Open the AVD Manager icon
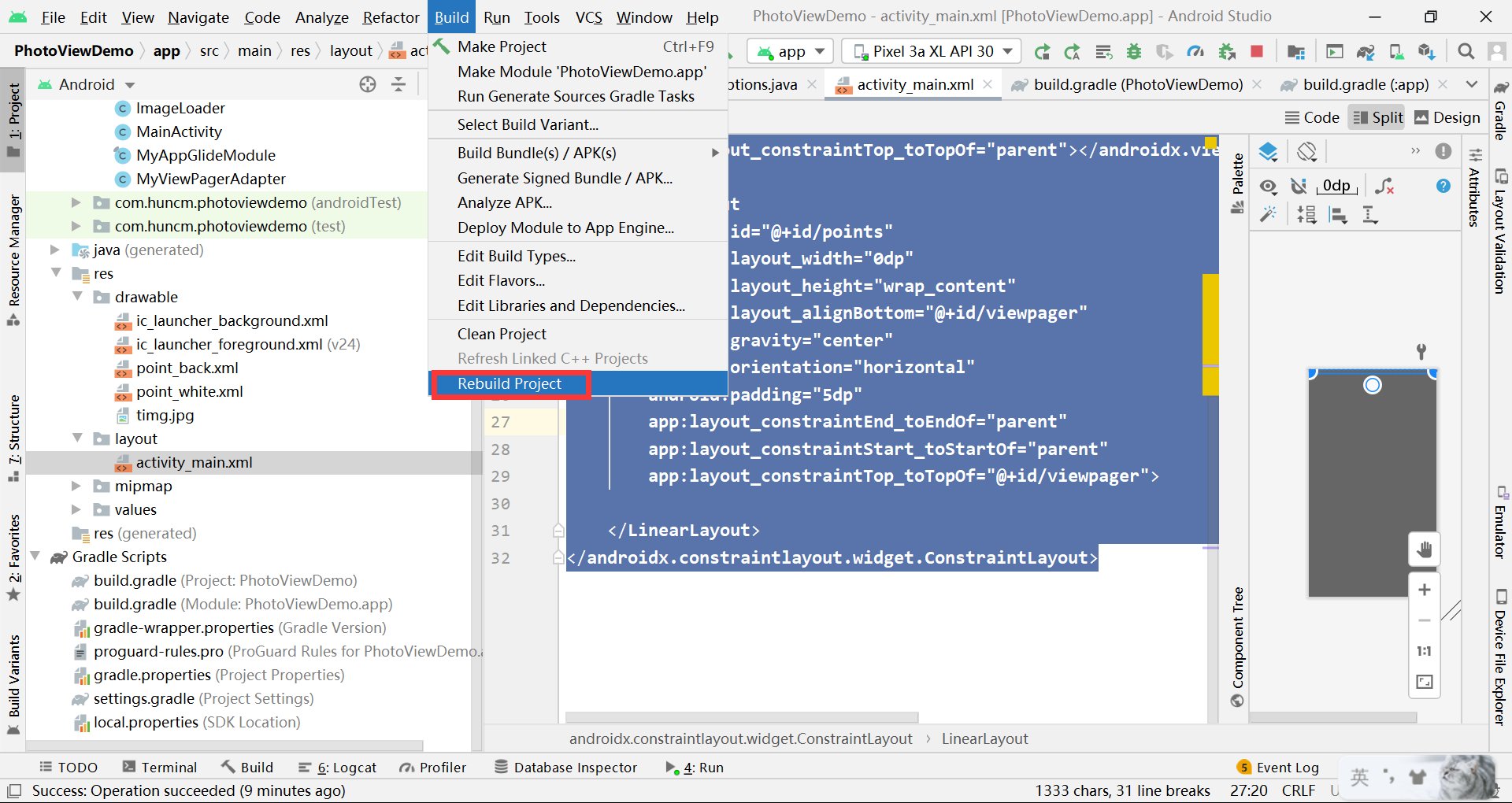The height and width of the screenshot is (803, 1512). click(x=1396, y=52)
